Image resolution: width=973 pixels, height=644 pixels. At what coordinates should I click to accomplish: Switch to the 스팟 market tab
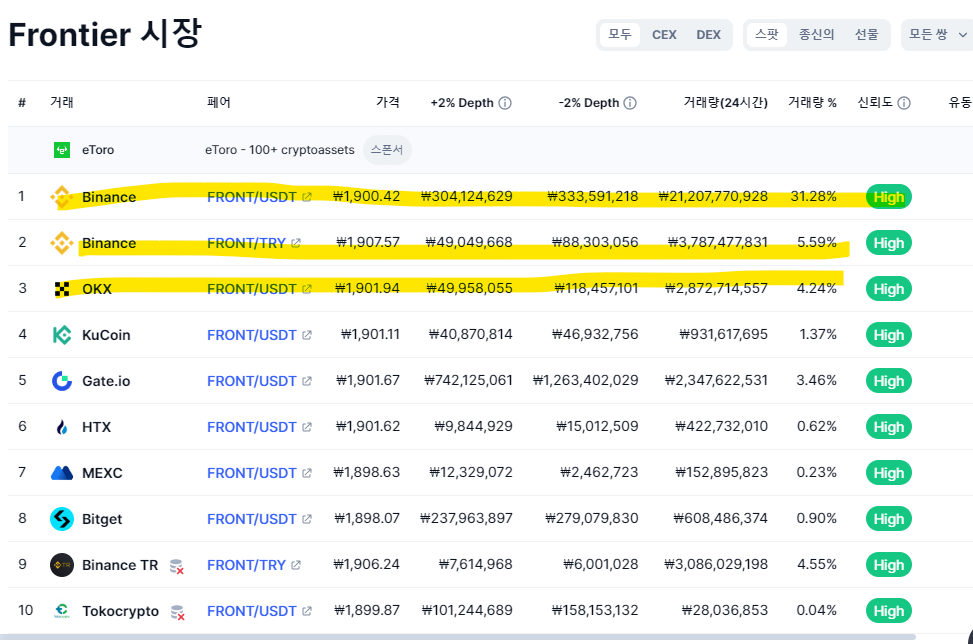[x=766, y=35]
